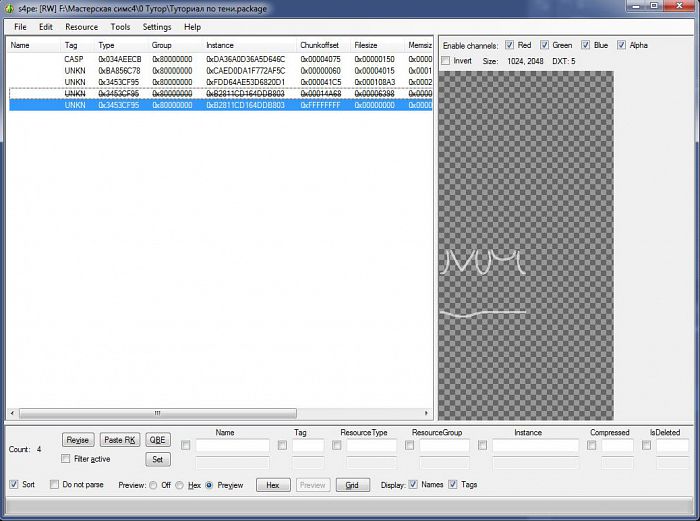This screenshot has height=521, width=700.
Task: Set preview mode to Off
Action: [152, 485]
